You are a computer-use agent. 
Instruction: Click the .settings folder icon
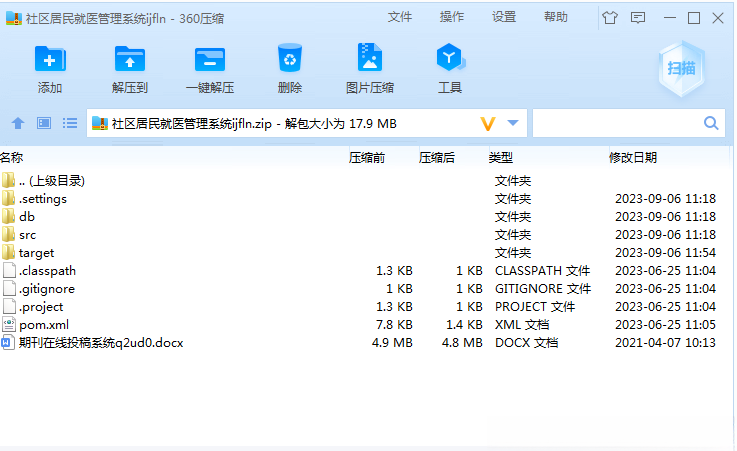point(8,198)
